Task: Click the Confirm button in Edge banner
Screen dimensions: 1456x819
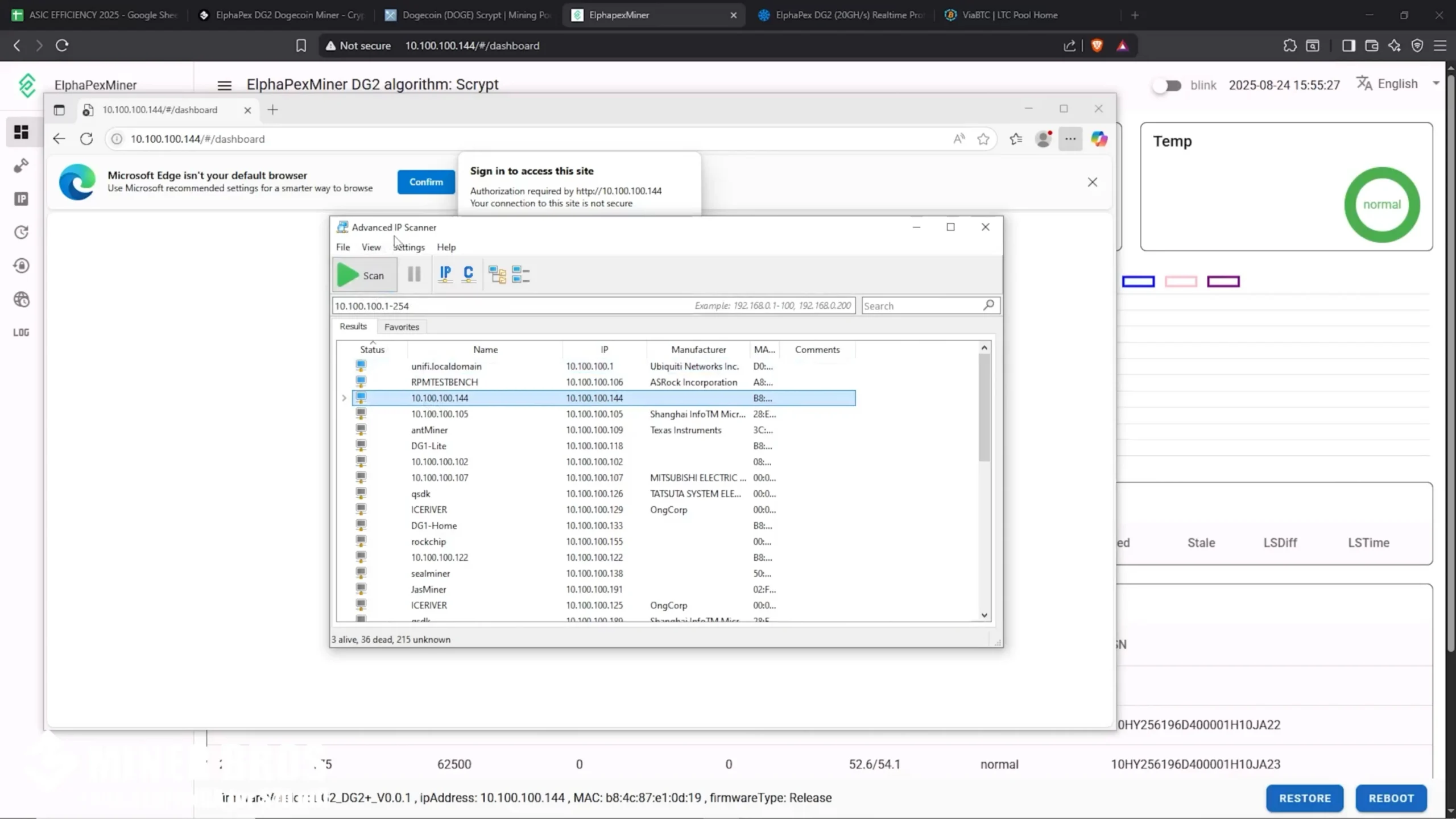Action: [x=425, y=182]
